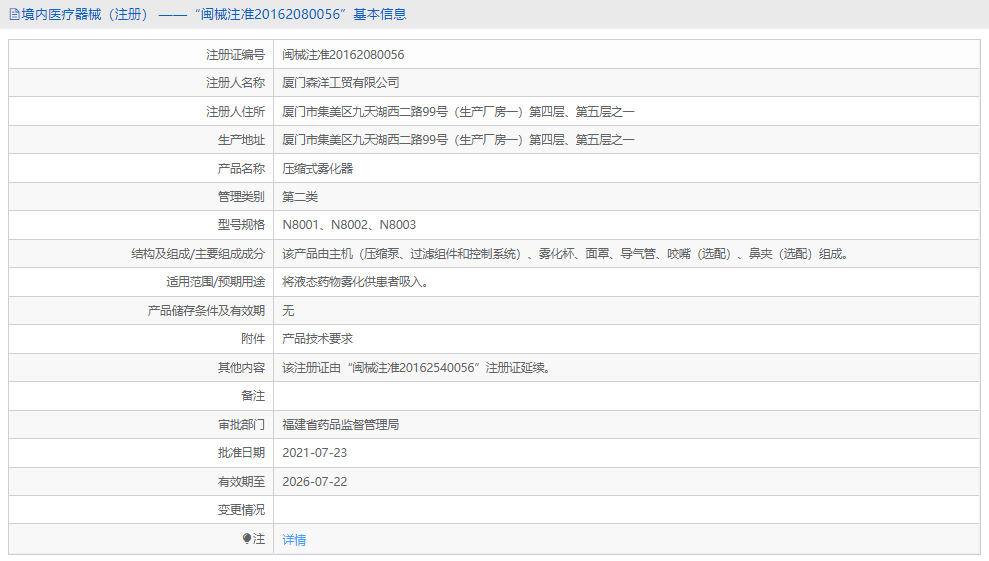
Task: Click the 无 storage condition value
Action: (x=288, y=310)
